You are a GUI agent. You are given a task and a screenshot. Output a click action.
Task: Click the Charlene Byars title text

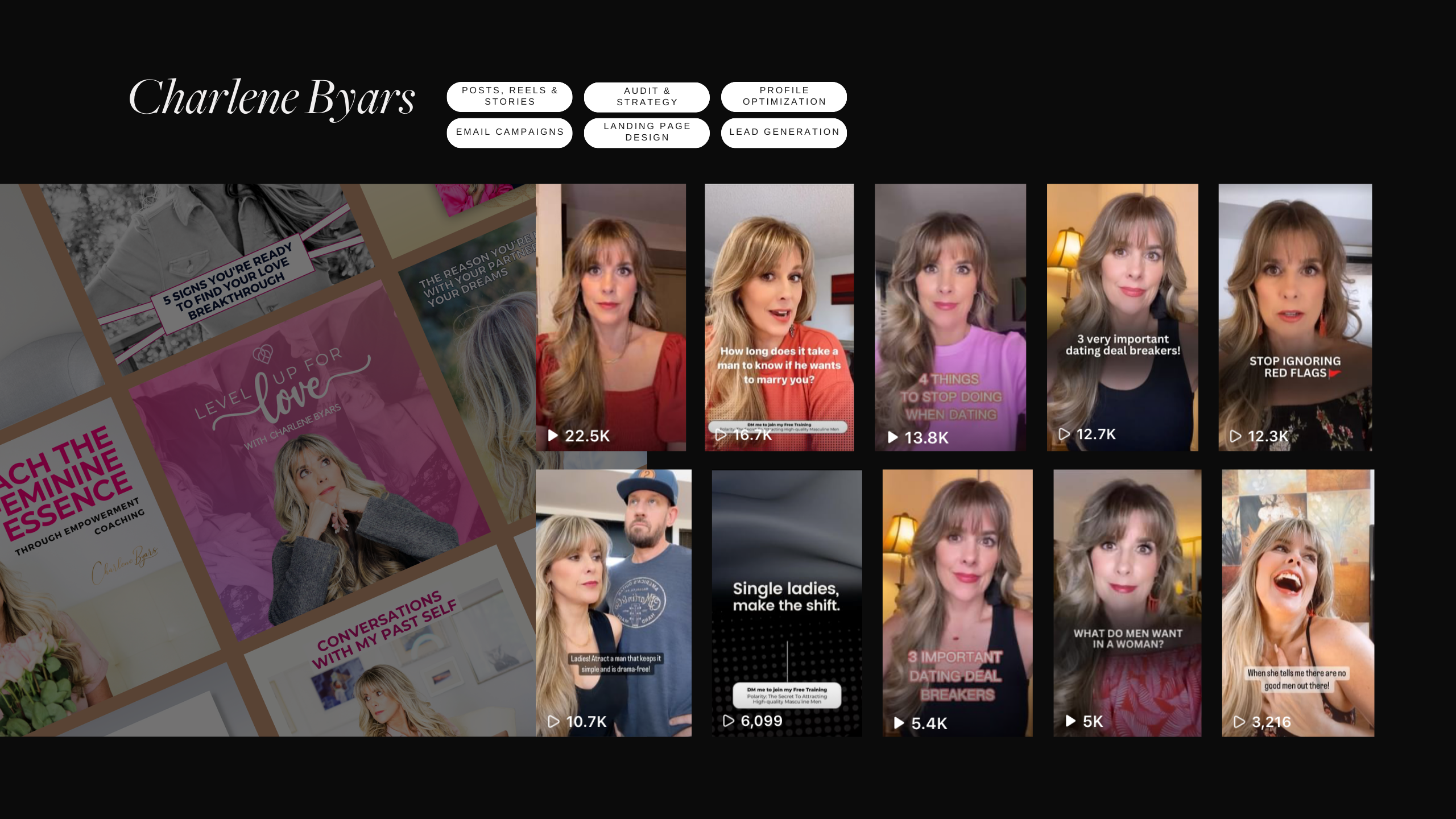pos(272,98)
